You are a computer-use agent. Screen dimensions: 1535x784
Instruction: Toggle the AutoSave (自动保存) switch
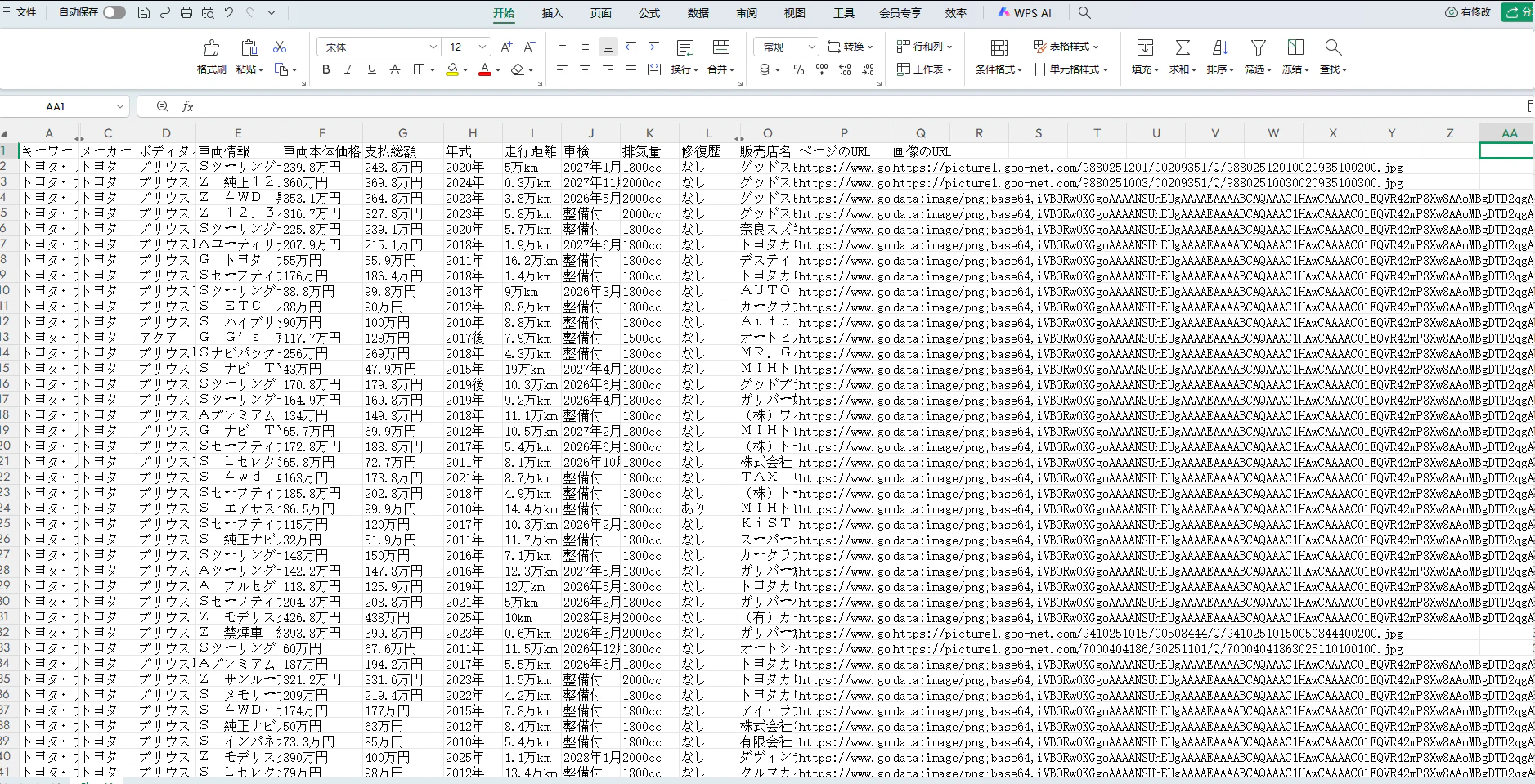click(x=114, y=12)
